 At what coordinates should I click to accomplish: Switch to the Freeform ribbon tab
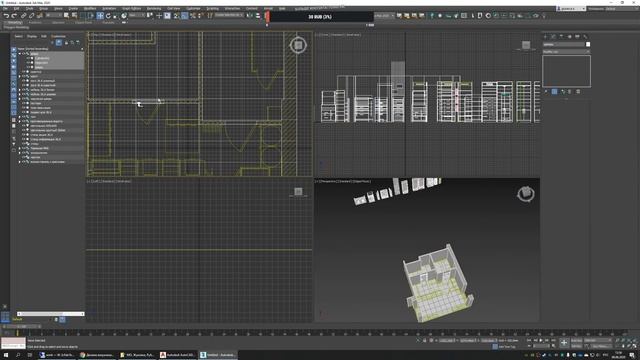point(35,22)
